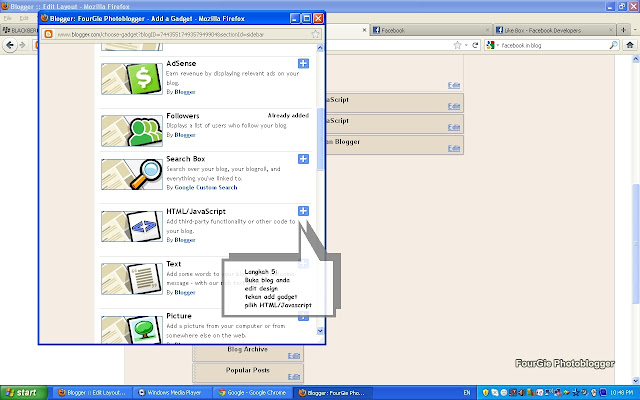The height and width of the screenshot is (400, 640).
Task: Edit the Popular Posts gadget
Action: click(294, 377)
